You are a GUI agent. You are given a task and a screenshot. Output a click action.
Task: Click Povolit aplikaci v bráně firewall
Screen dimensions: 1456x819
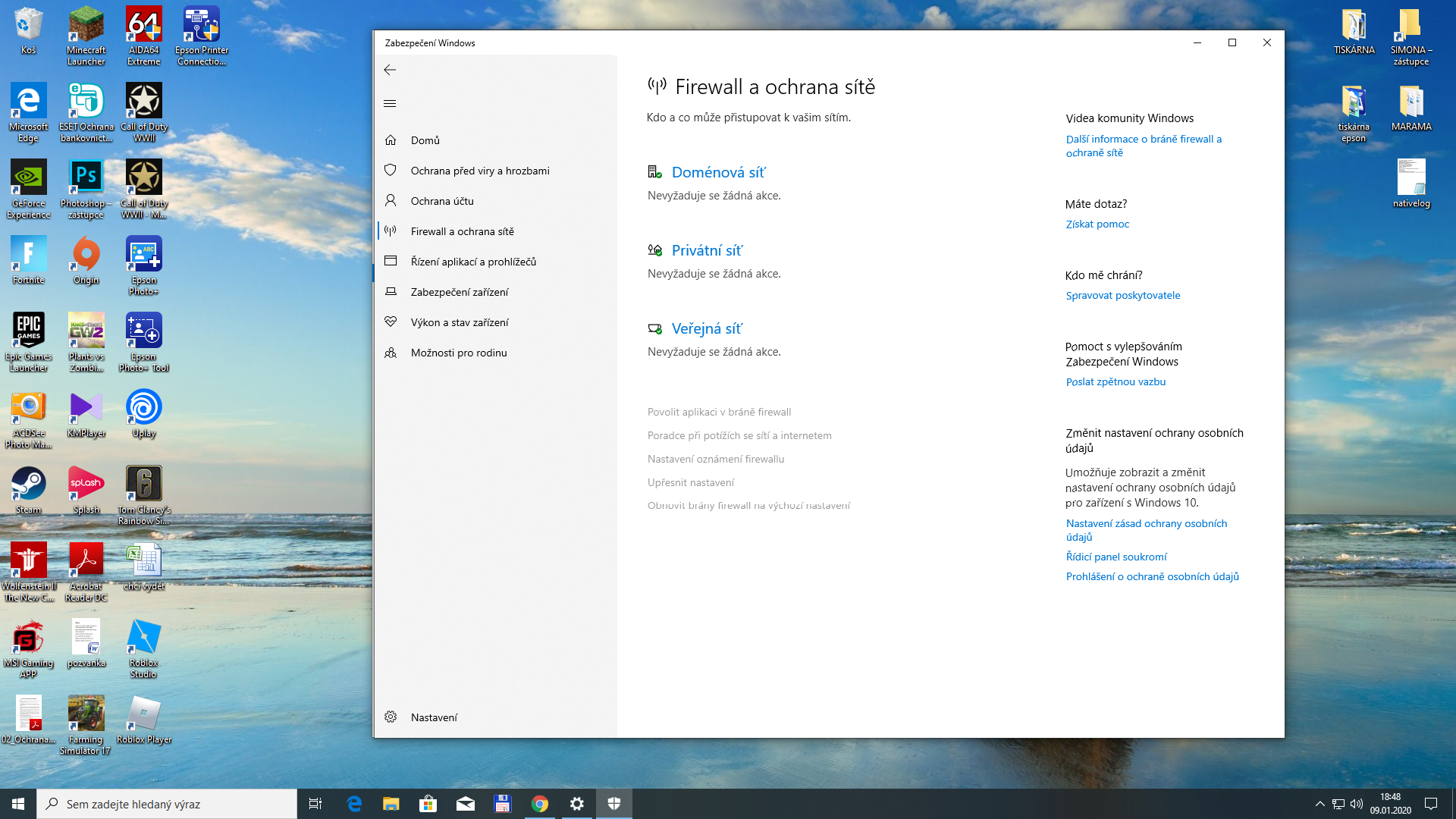(719, 413)
